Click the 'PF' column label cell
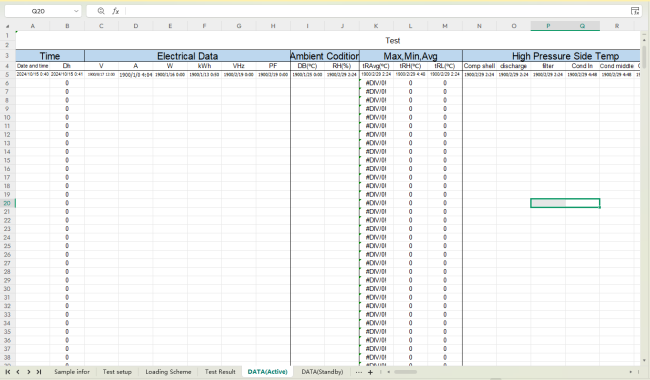Viewport: 650px width, 380px height. tap(273, 66)
